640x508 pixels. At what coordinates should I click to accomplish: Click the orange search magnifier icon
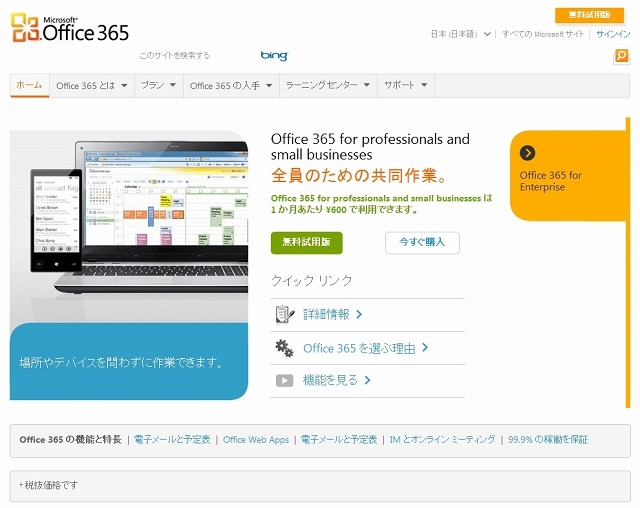[x=622, y=56]
